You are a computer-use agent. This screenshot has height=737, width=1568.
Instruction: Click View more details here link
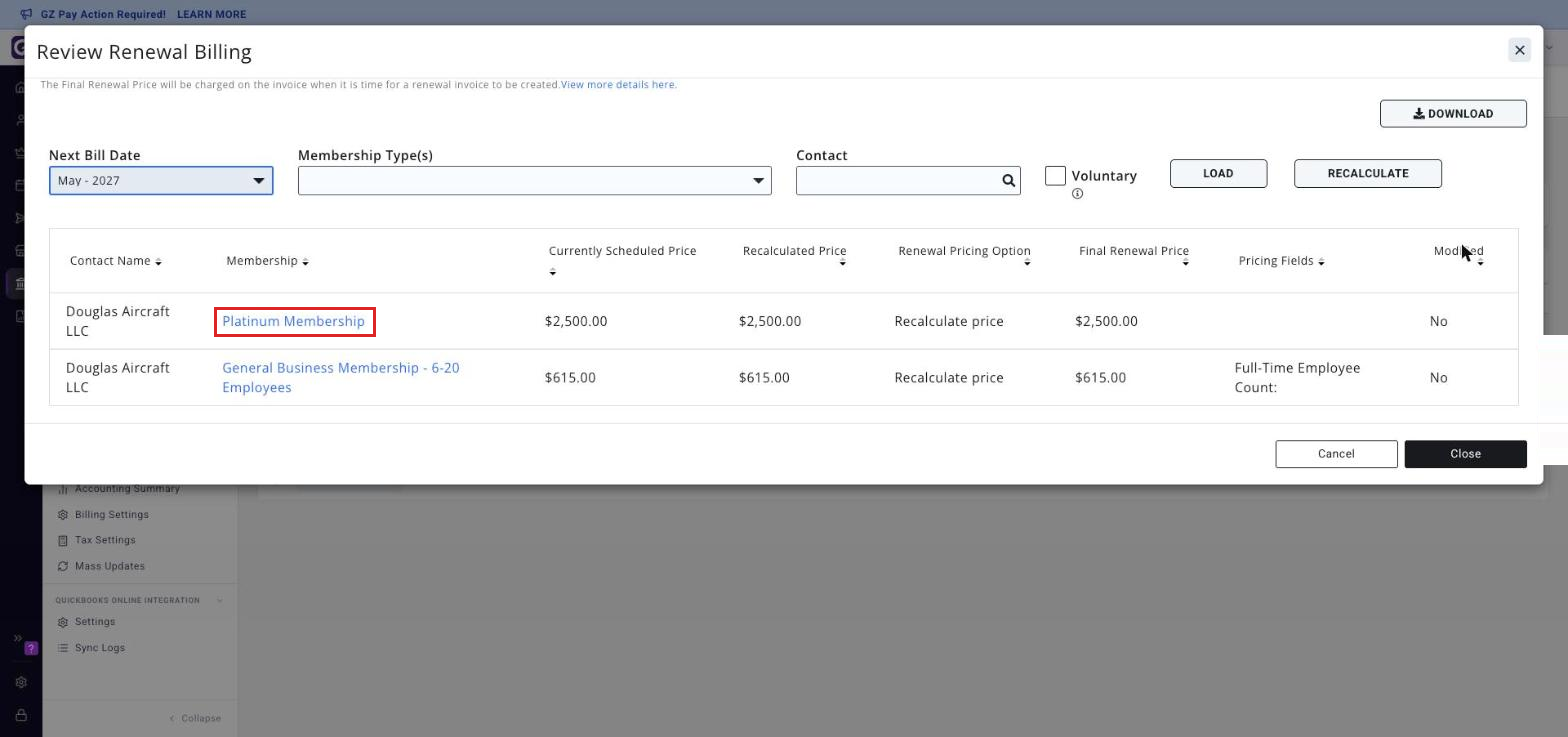tap(619, 85)
